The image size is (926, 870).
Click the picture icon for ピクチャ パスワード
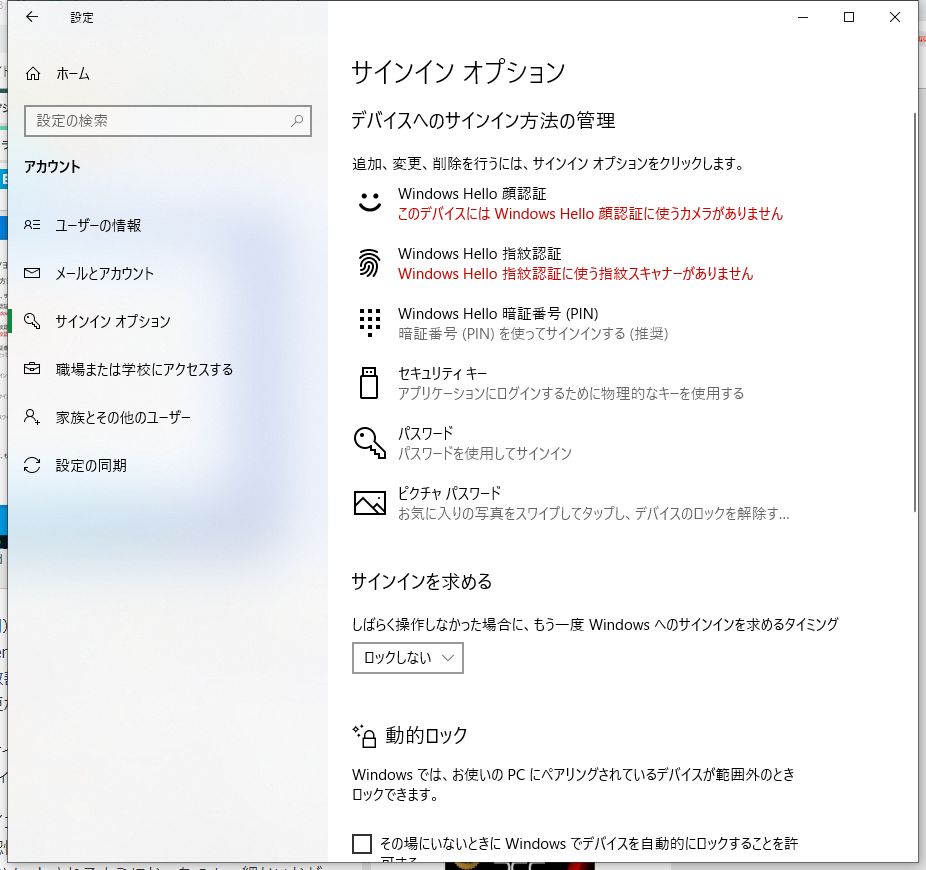(x=370, y=503)
